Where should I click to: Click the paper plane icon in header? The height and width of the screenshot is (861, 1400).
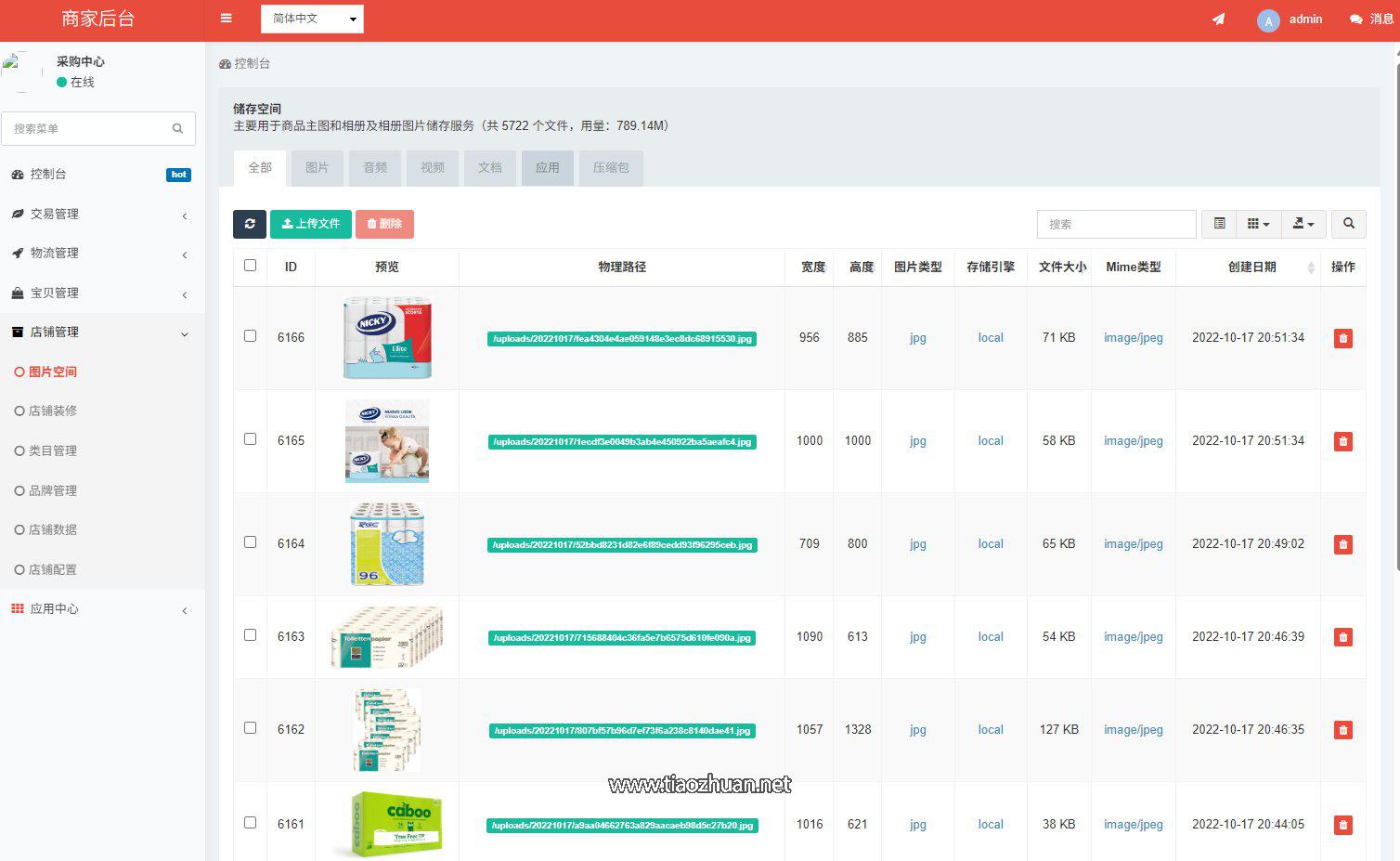[1218, 19]
